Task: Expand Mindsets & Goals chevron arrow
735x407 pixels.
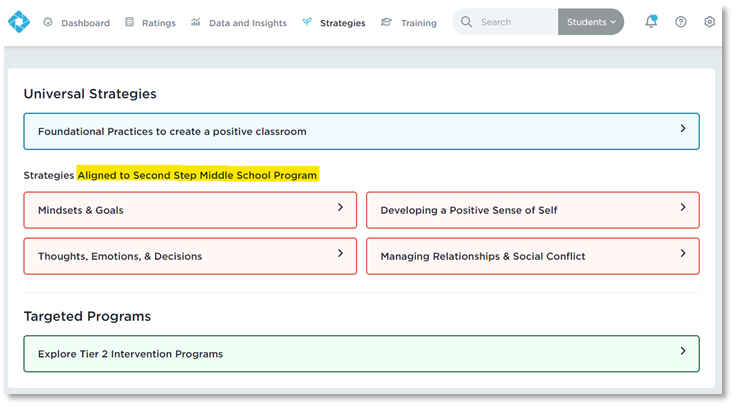Action: coord(340,208)
